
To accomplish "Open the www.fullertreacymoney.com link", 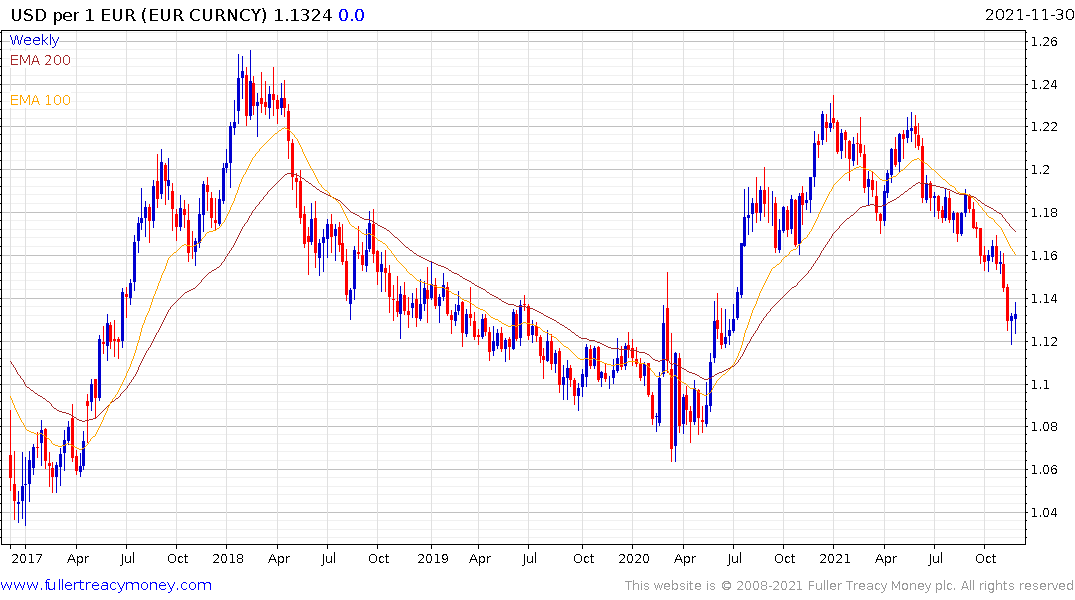I will point(106,585).
